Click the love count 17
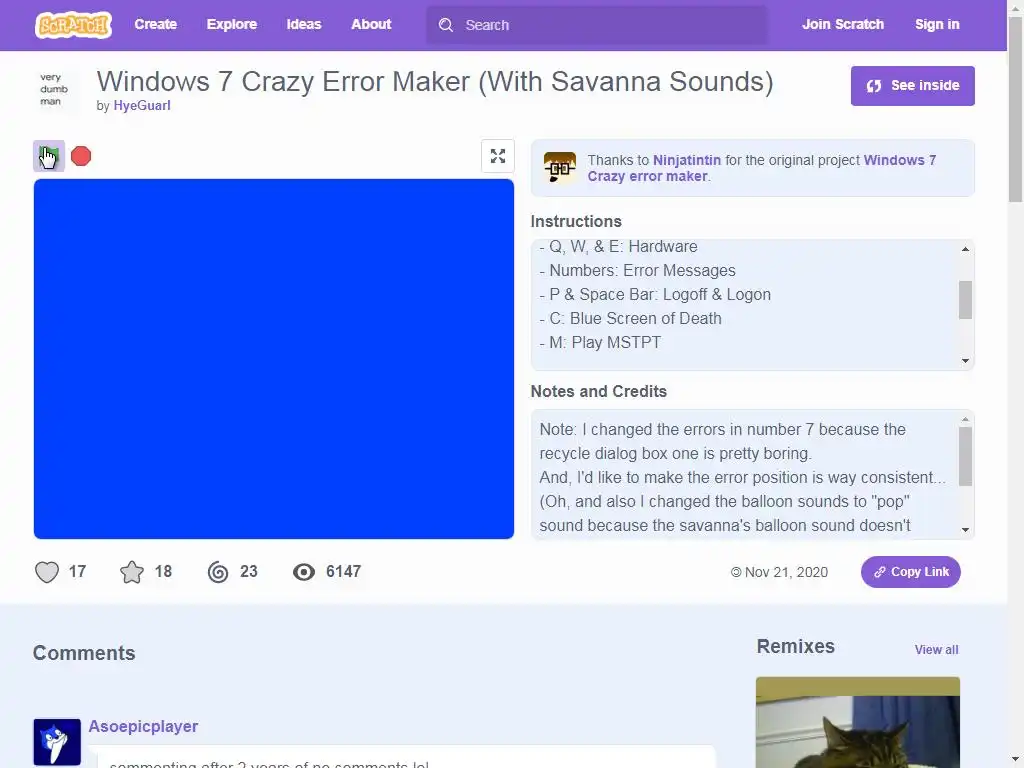Image resolution: width=1024 pixels, height=768 pixels. (x=77, y=572)
